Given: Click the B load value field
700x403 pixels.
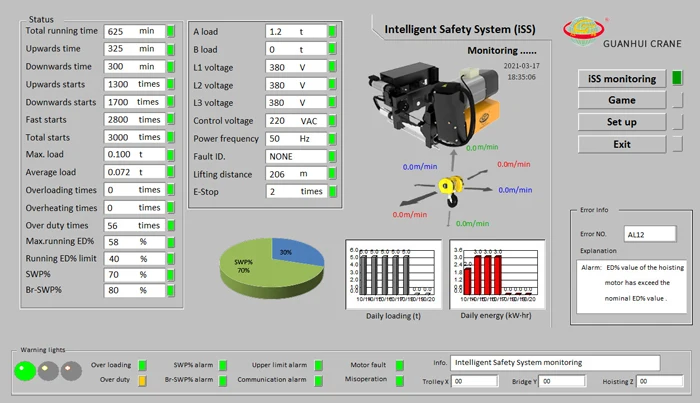Looking at the screenshot, I should click(296, 50).
